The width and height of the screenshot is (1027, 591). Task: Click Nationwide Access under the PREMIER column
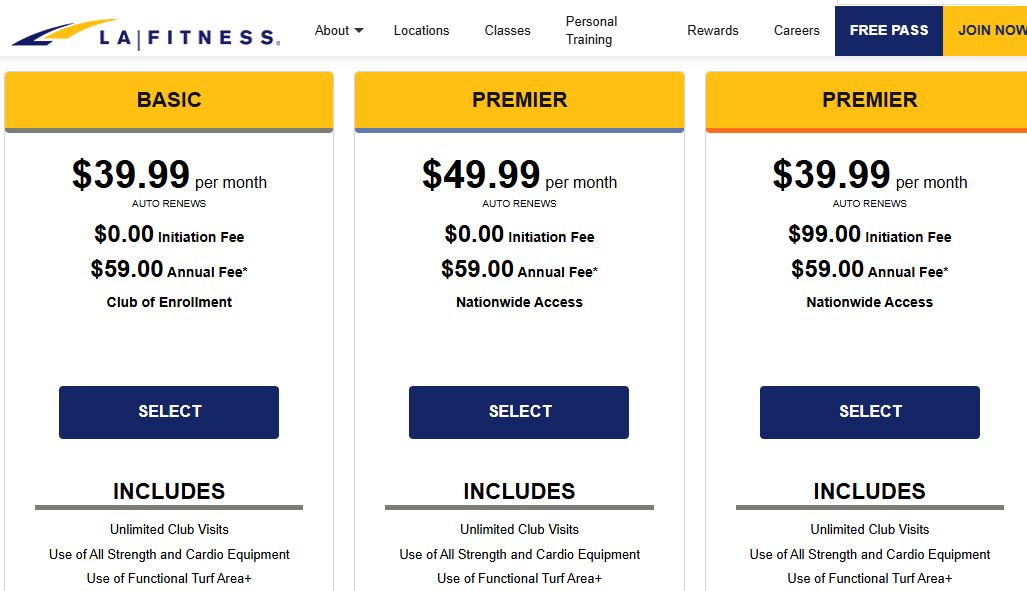[519, 301]
